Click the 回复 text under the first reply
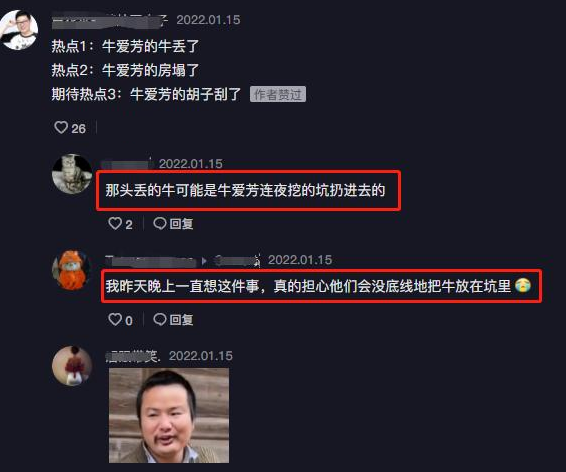Screen dimensions: 566x472 [x=182, y=224]
